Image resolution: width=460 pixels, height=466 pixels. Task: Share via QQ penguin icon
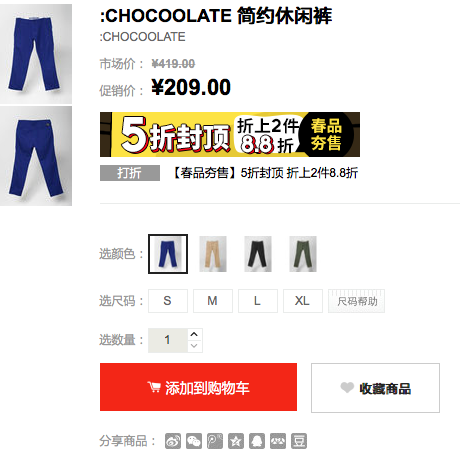[x=257, y=441]
